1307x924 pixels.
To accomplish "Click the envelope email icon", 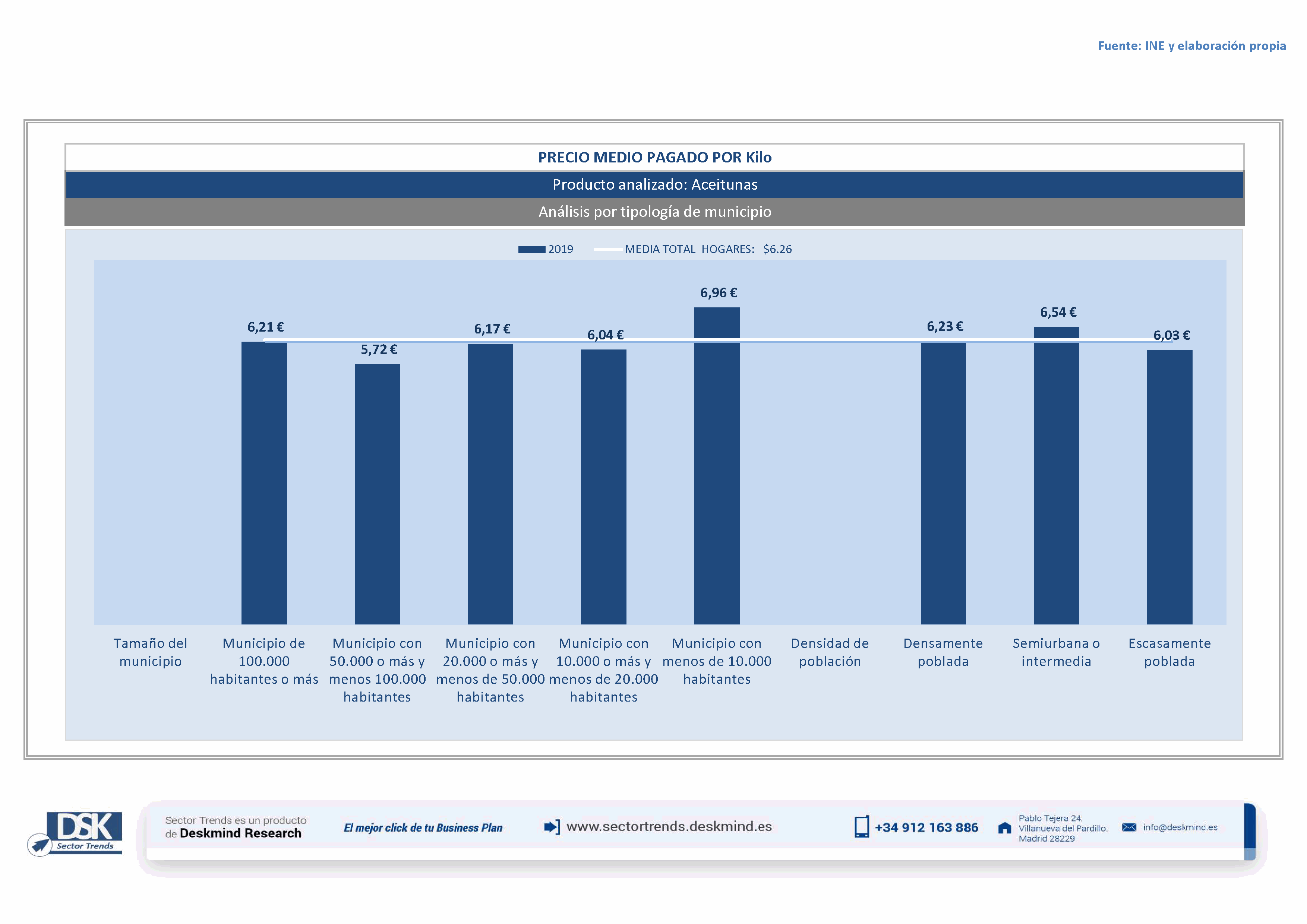I will click(1129, 827).
